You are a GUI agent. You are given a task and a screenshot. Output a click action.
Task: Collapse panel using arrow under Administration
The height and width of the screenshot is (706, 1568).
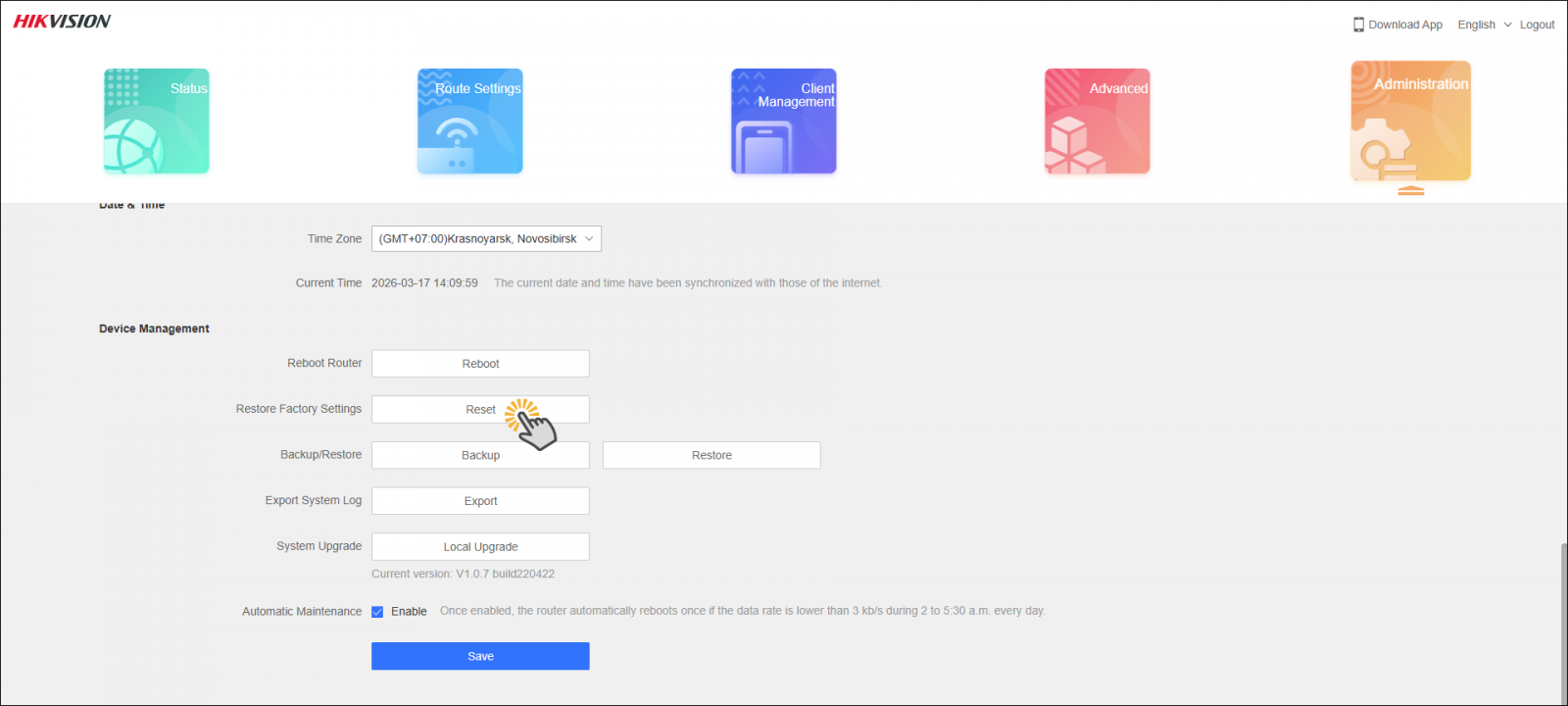coord(1411,191)
